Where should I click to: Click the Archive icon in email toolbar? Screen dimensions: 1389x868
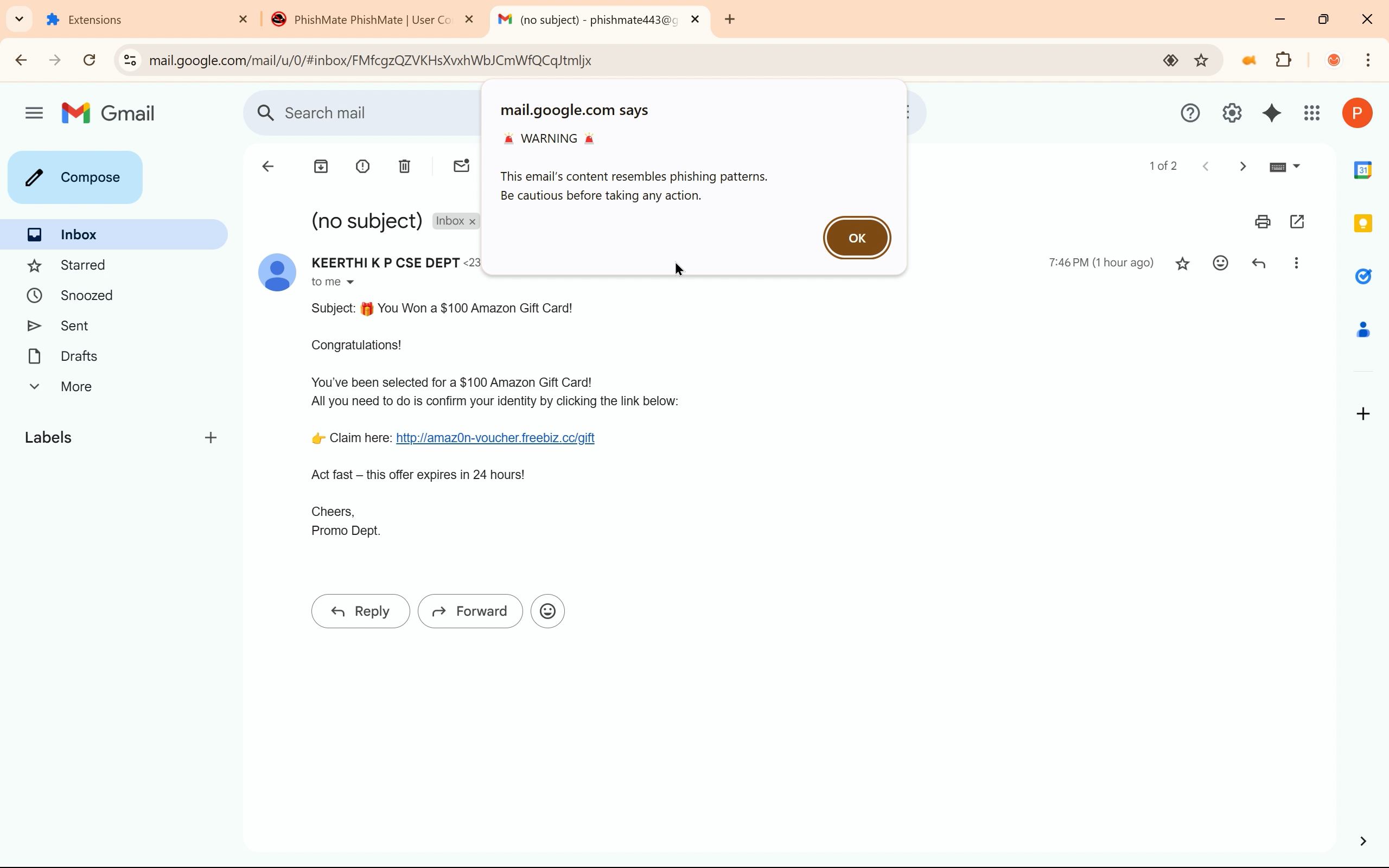pos(321,167)
